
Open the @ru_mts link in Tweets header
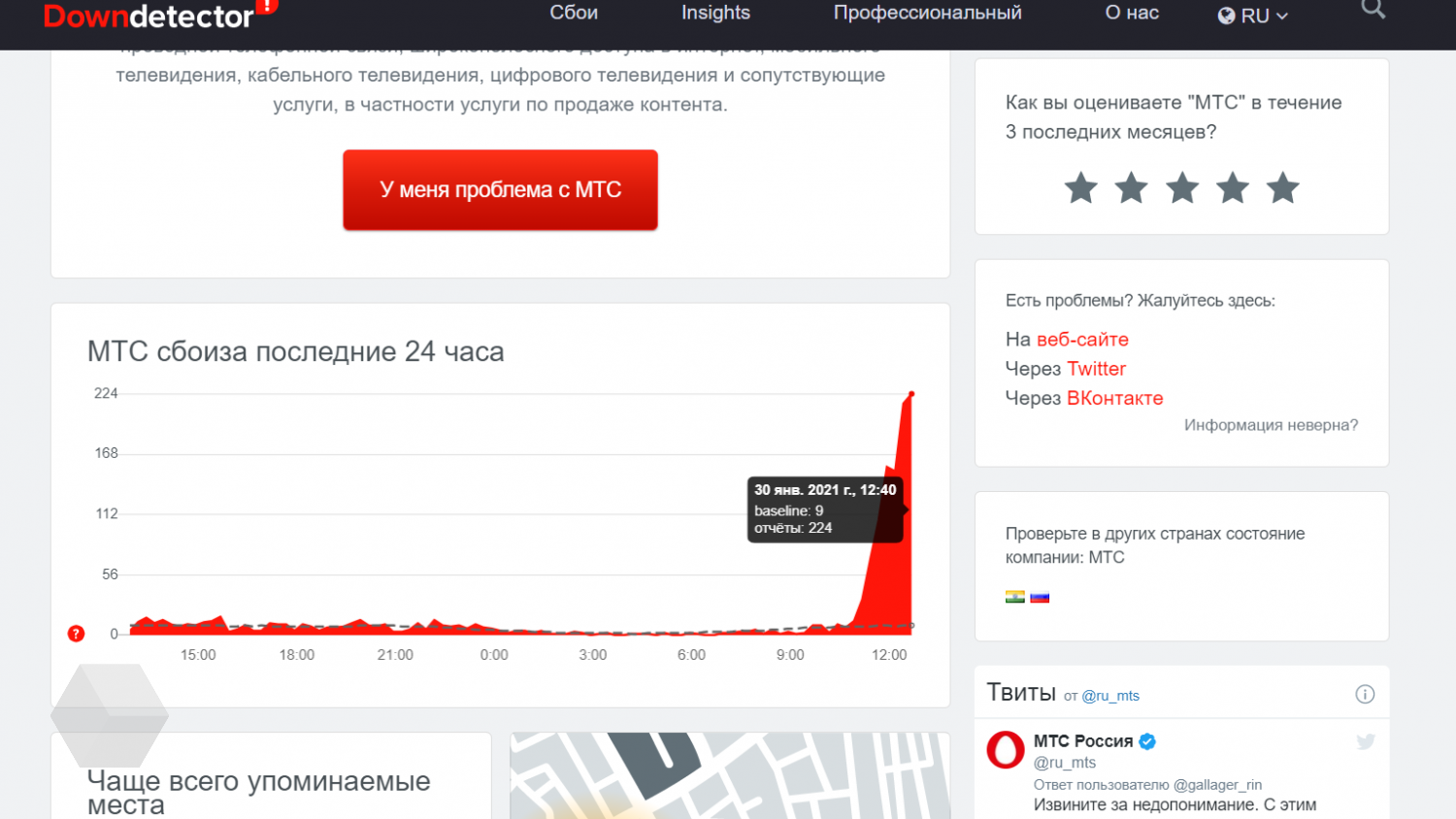[x=1110, y=696]
